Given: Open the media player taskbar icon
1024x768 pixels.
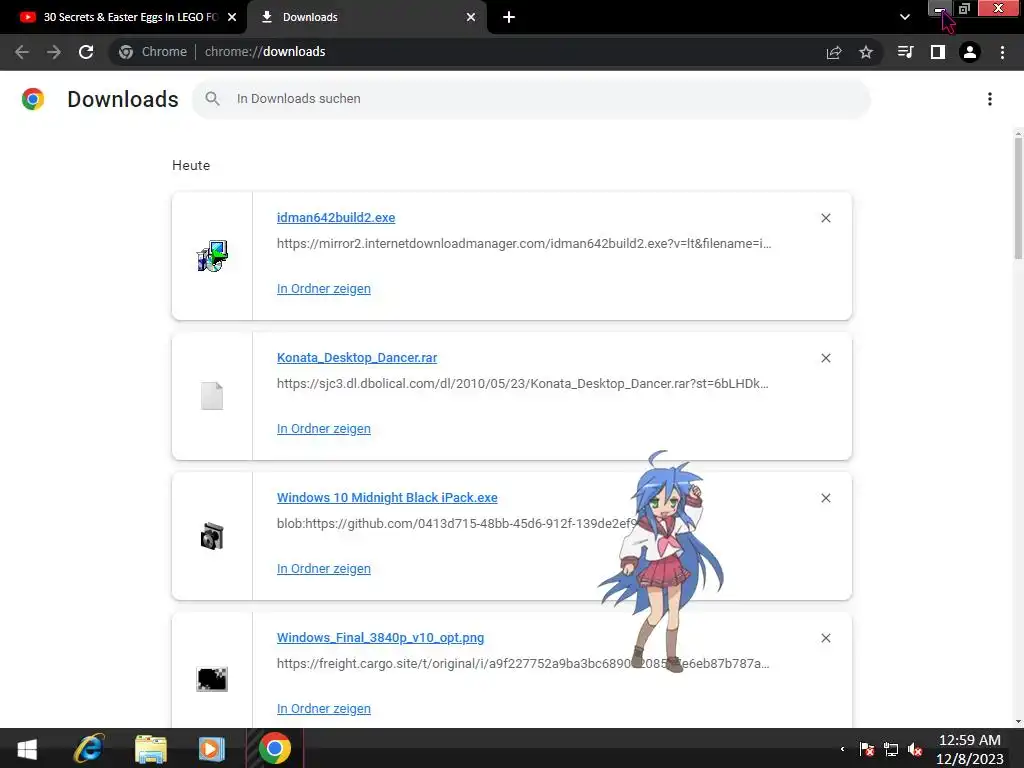Looking at the screenshot, I should [212, 748].
